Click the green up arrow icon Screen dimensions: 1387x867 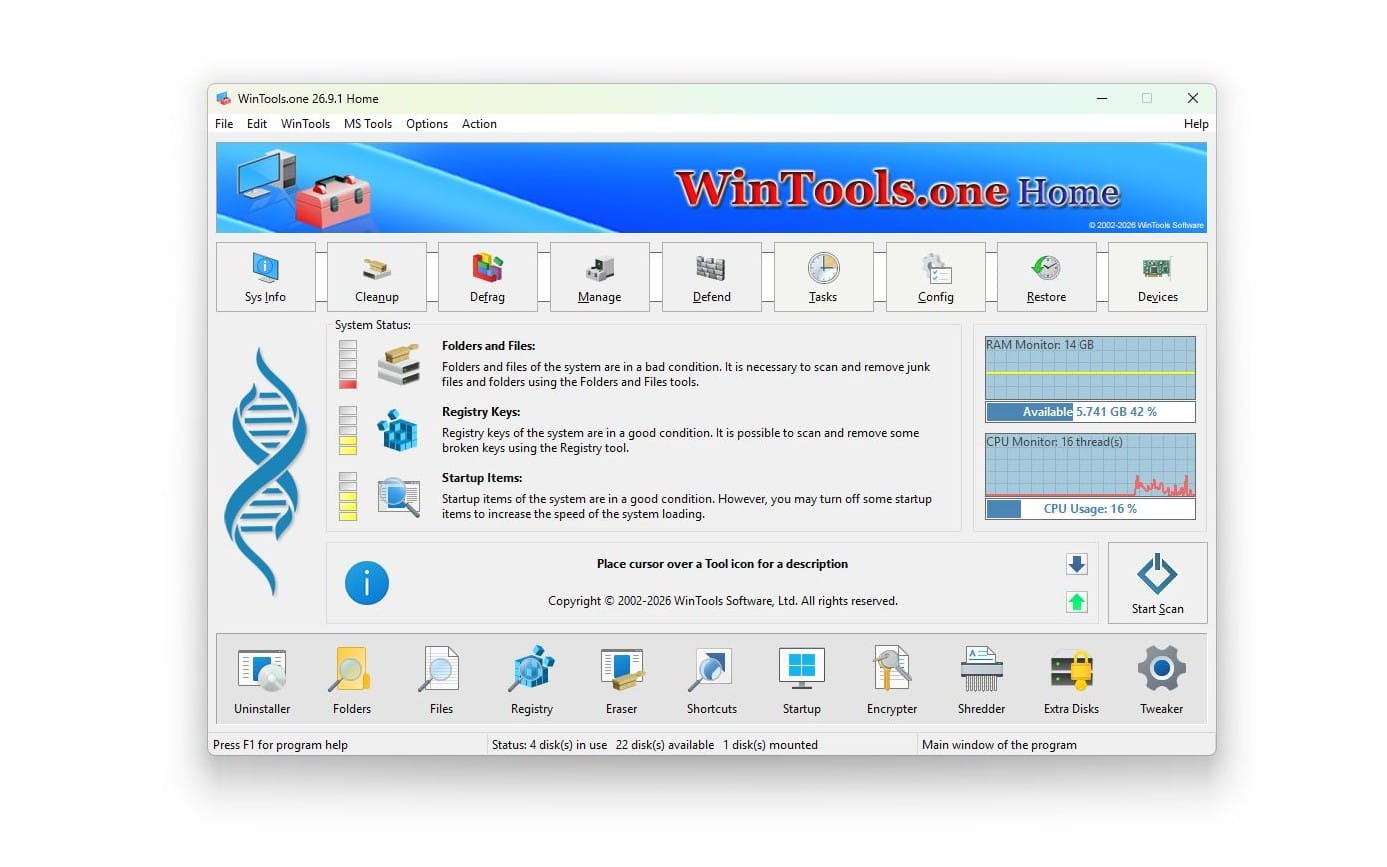[1077, 602]
